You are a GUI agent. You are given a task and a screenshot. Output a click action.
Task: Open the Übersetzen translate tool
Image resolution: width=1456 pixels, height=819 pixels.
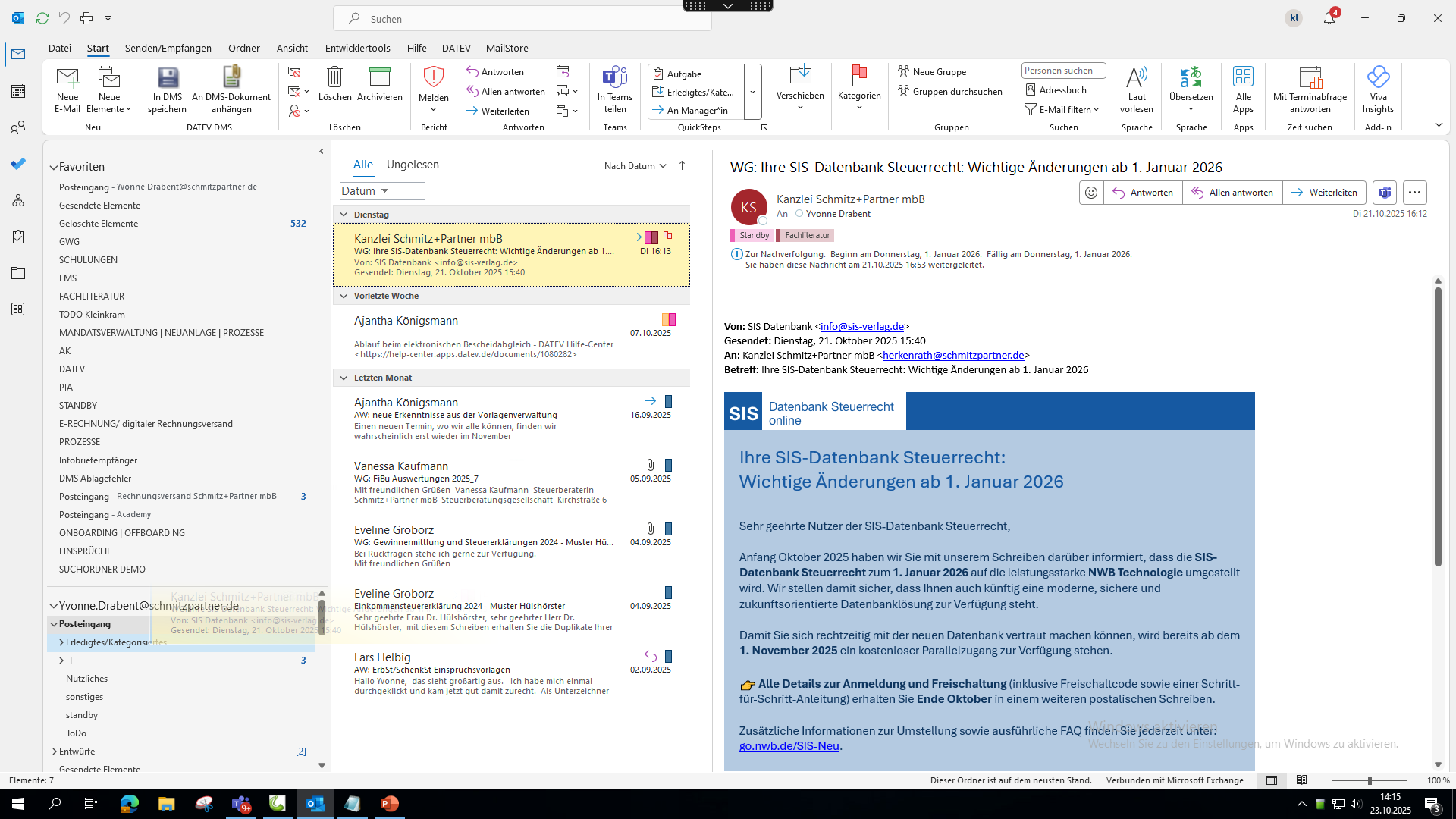pyautogui.click(x=1191, y=89)
